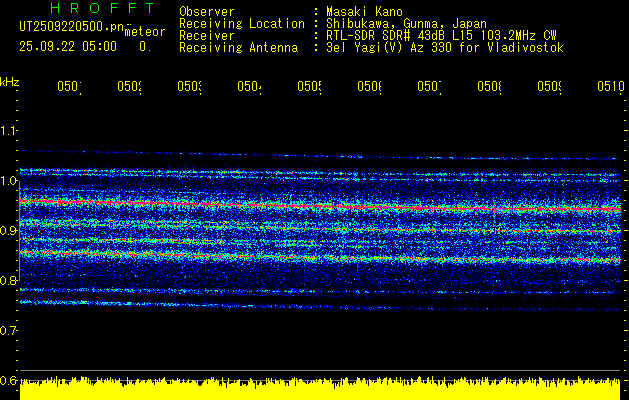Click the Receiving Antenna label
This screenshot has height=400, width=629.
click(239, 48)
